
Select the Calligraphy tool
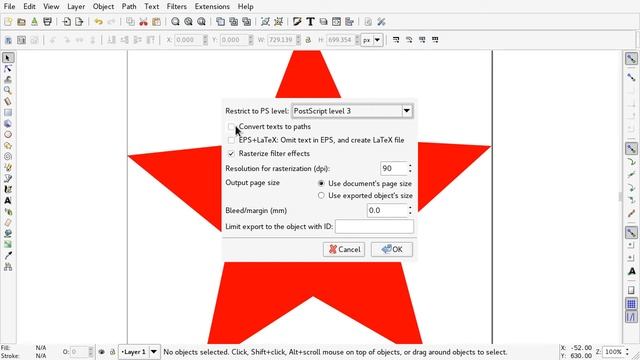8,190
